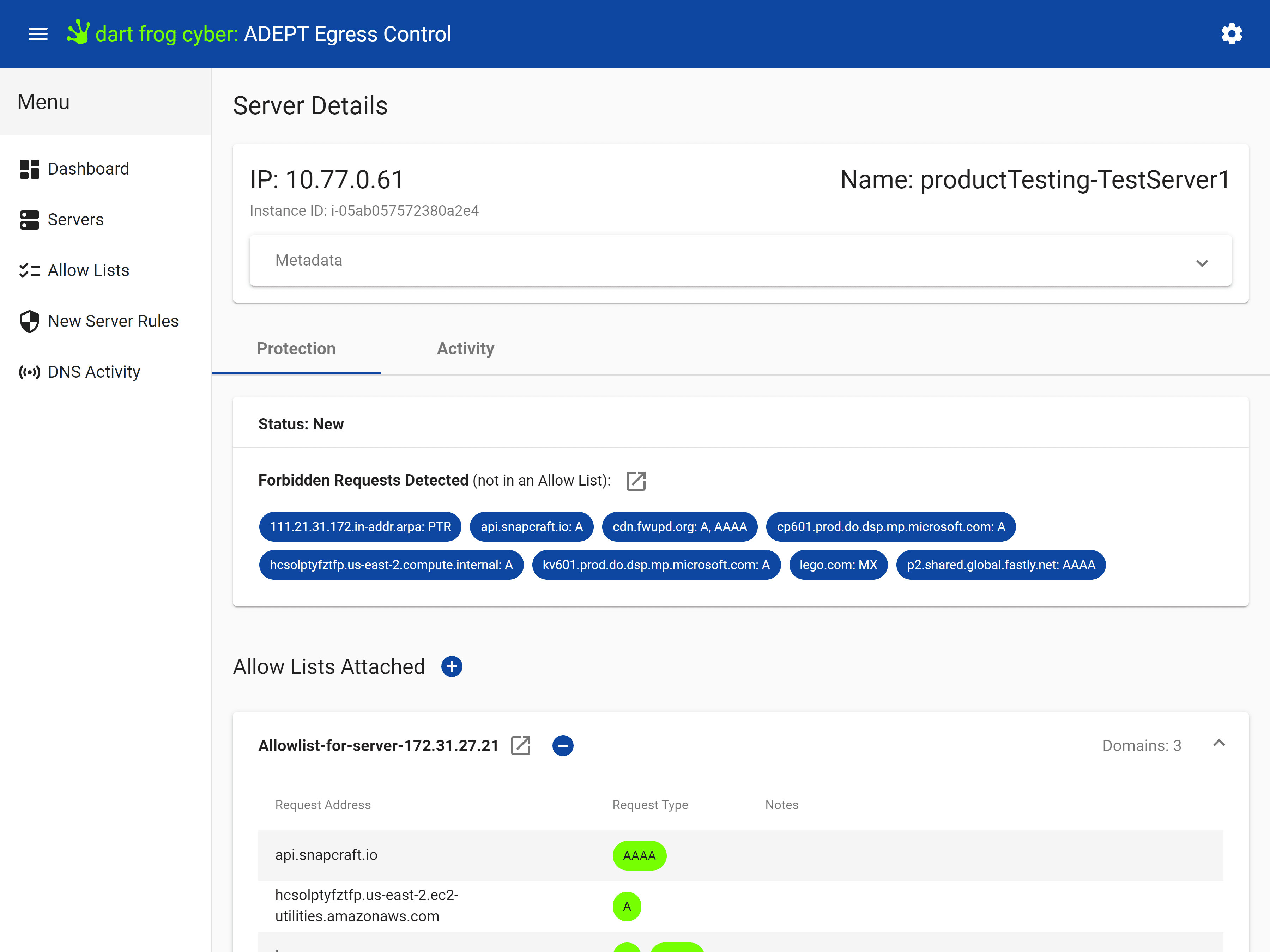Collapse the Allowlist-for-server panel
Viewport: 1270px width, 952px height.
click(1219, 744)
